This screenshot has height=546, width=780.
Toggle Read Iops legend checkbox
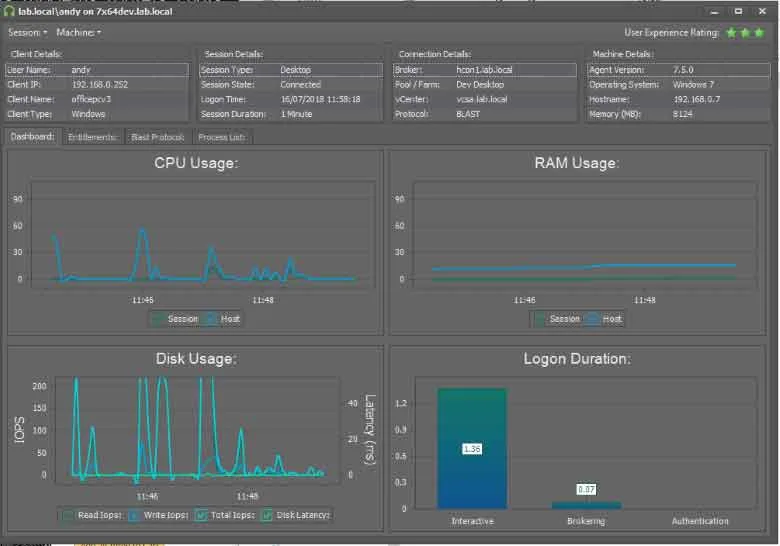pos(68,515)
